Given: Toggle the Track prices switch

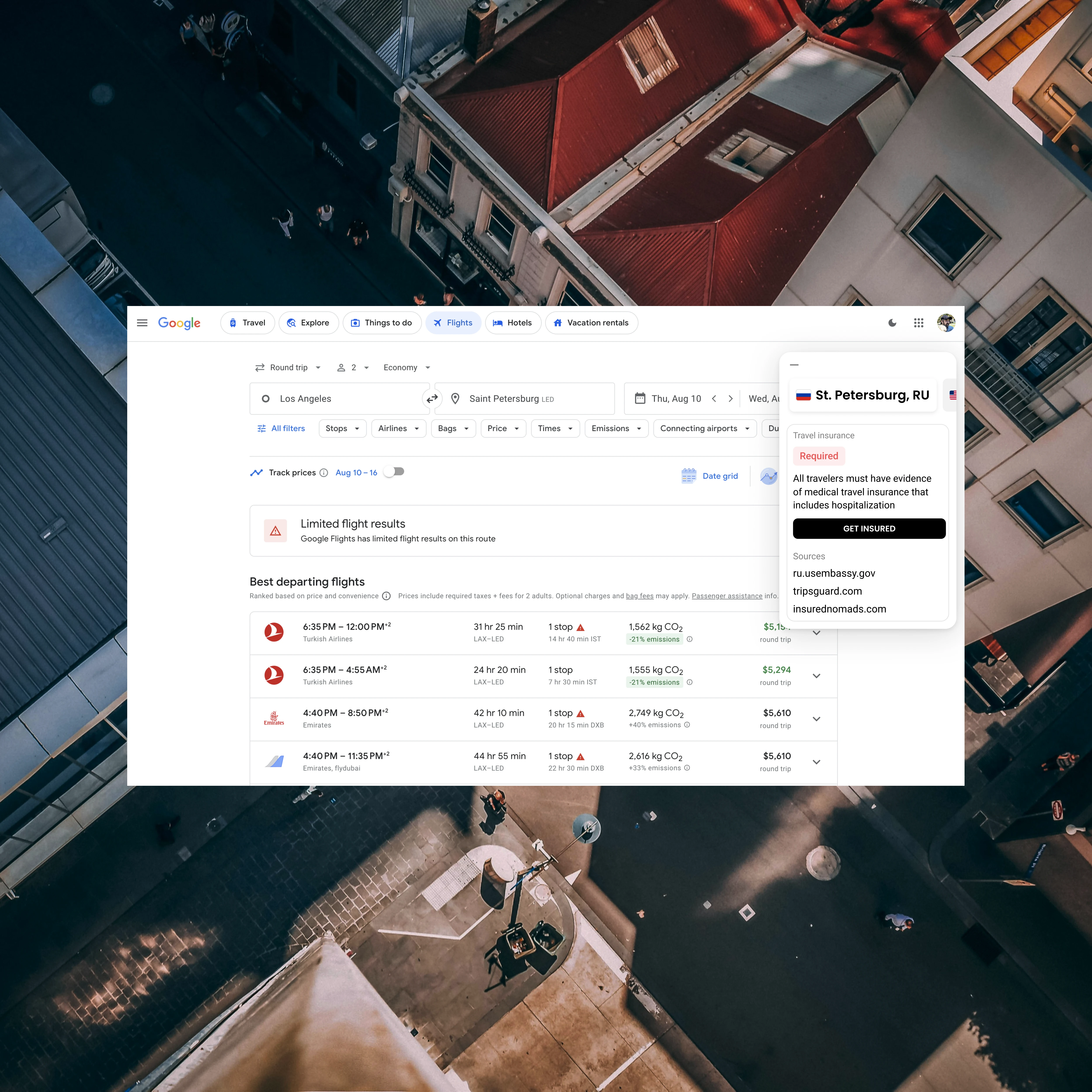Looking at the screenshot, I should tap(394, 471).
